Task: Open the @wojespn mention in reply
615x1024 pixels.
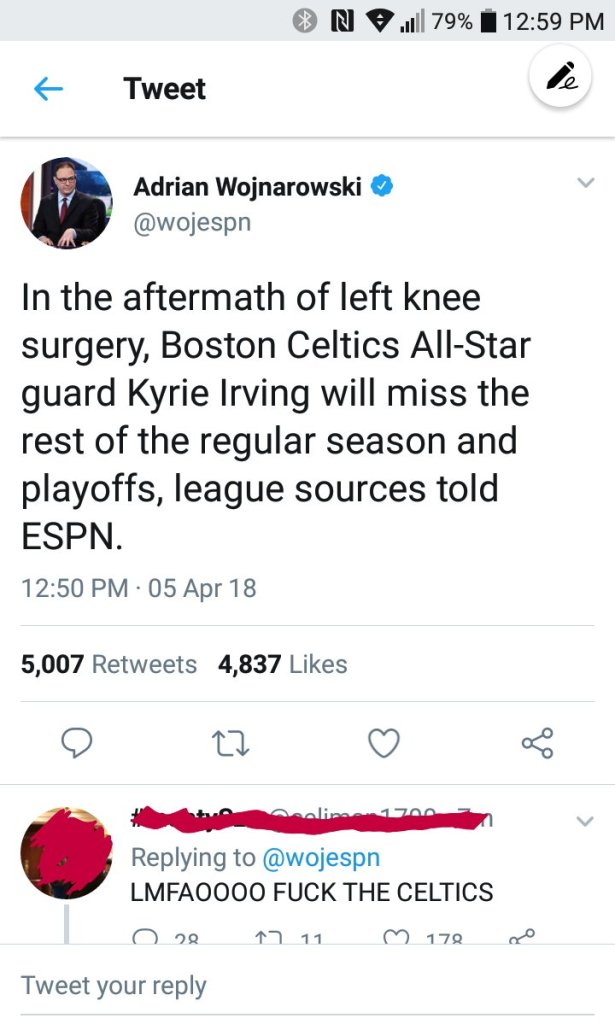Action: pos(320,857)
